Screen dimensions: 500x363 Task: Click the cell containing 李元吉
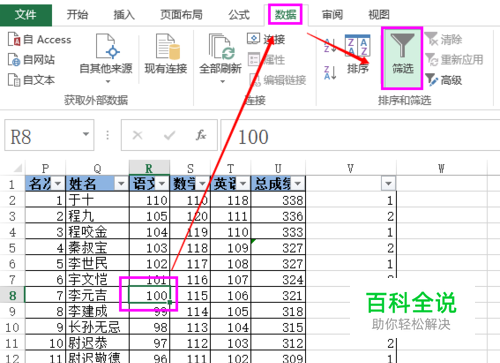click(97, 295)
